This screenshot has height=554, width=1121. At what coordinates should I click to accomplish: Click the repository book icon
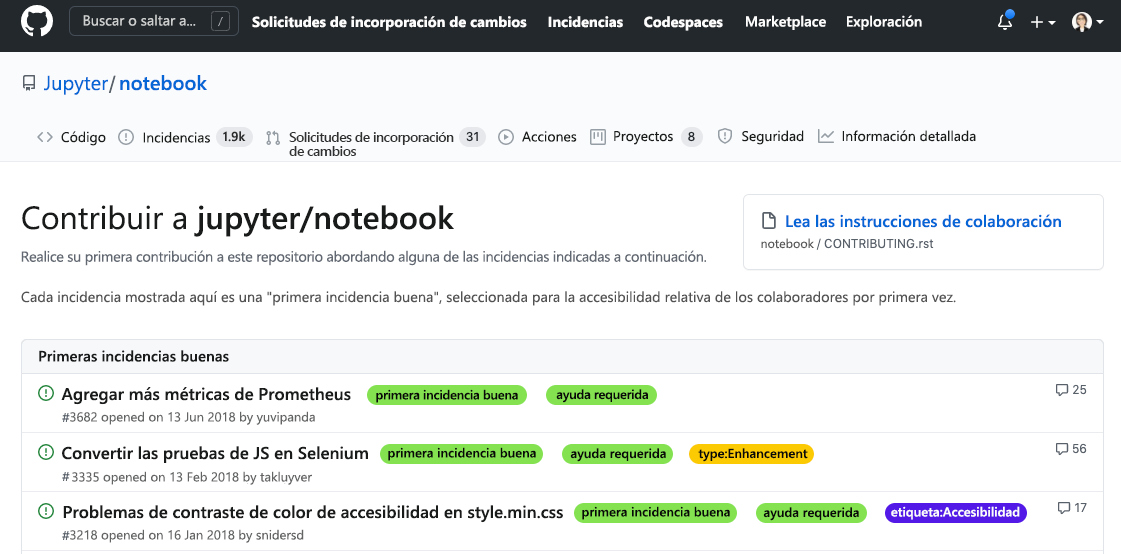(x=29, y=84)
